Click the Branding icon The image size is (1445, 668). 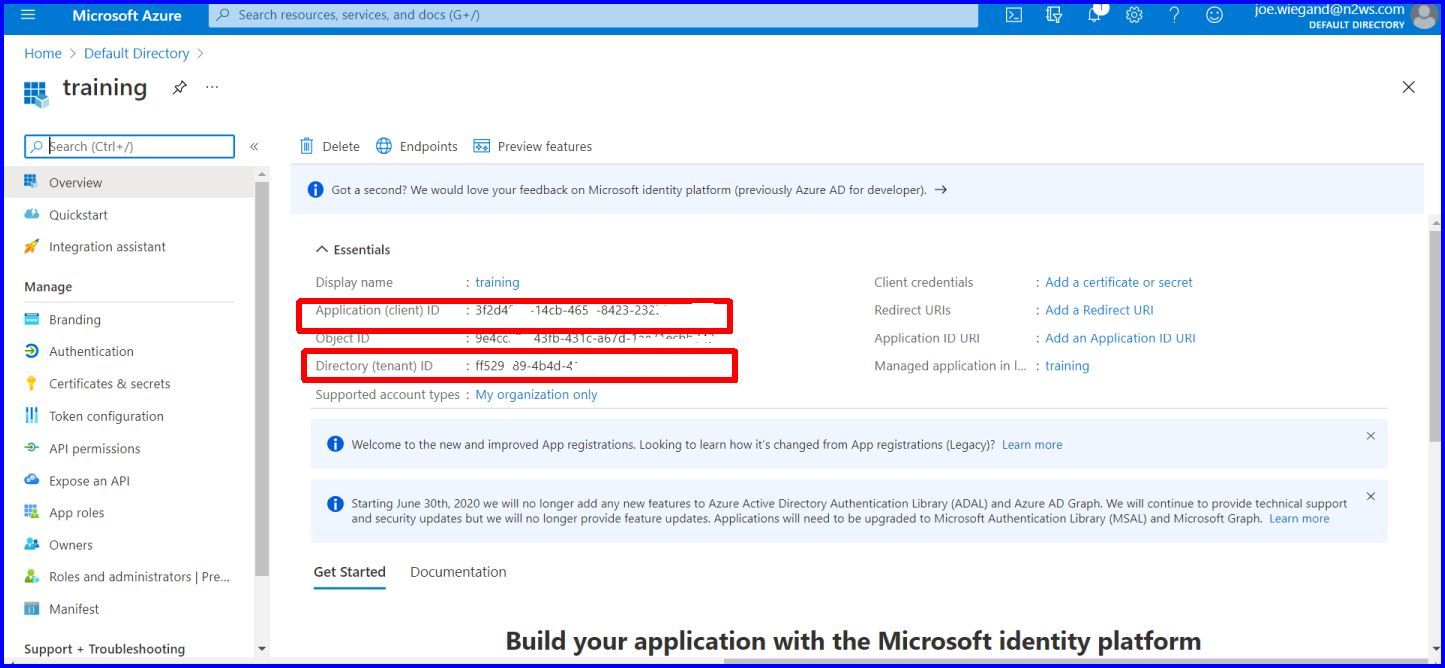coord(31,319)
